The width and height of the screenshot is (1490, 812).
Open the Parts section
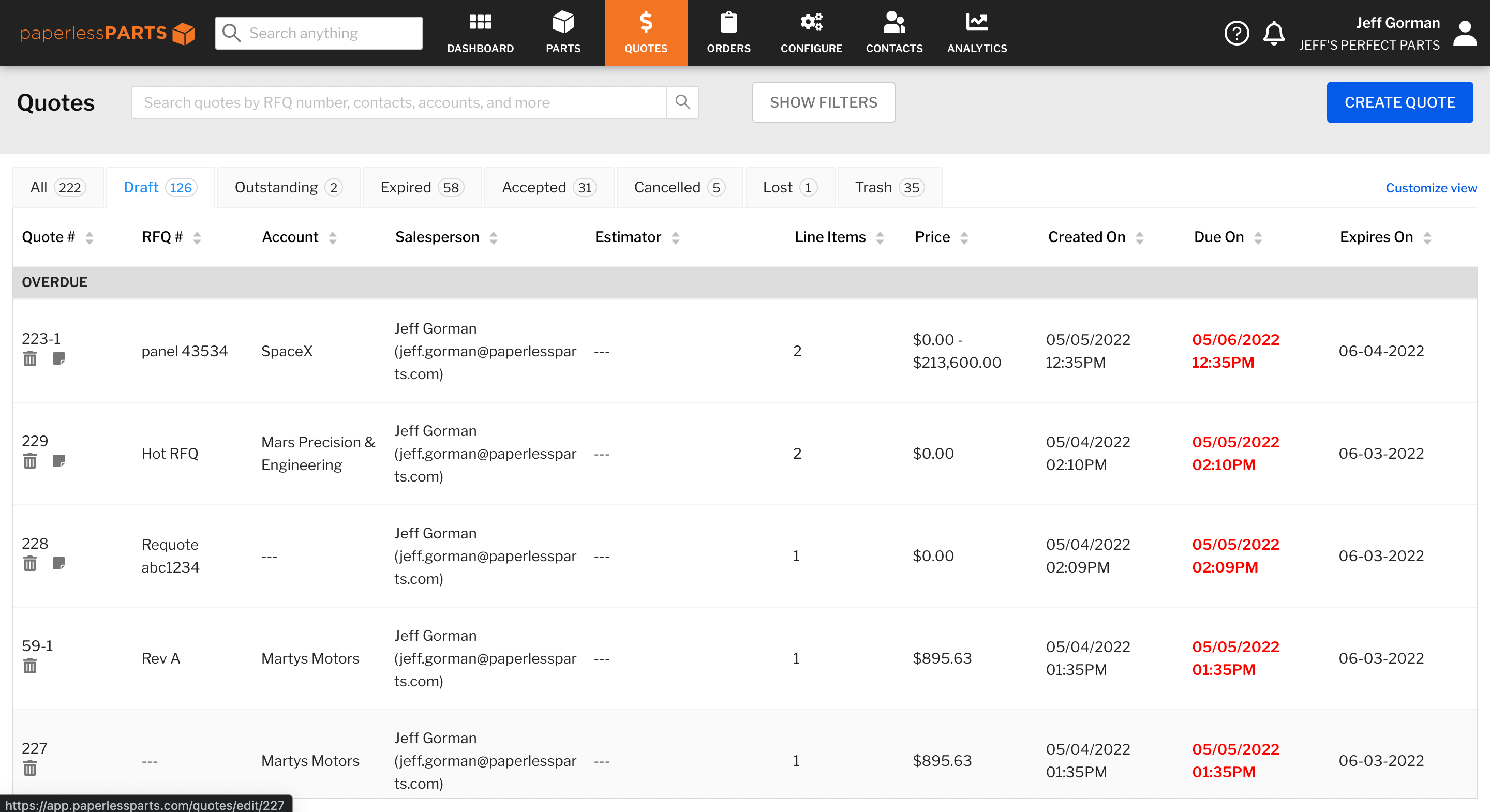coord(562,33)
